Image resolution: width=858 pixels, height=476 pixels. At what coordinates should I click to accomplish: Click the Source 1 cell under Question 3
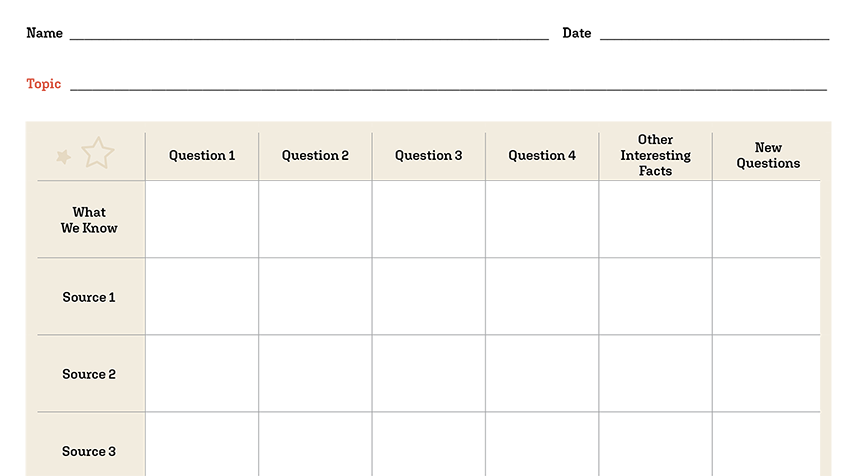428,297
